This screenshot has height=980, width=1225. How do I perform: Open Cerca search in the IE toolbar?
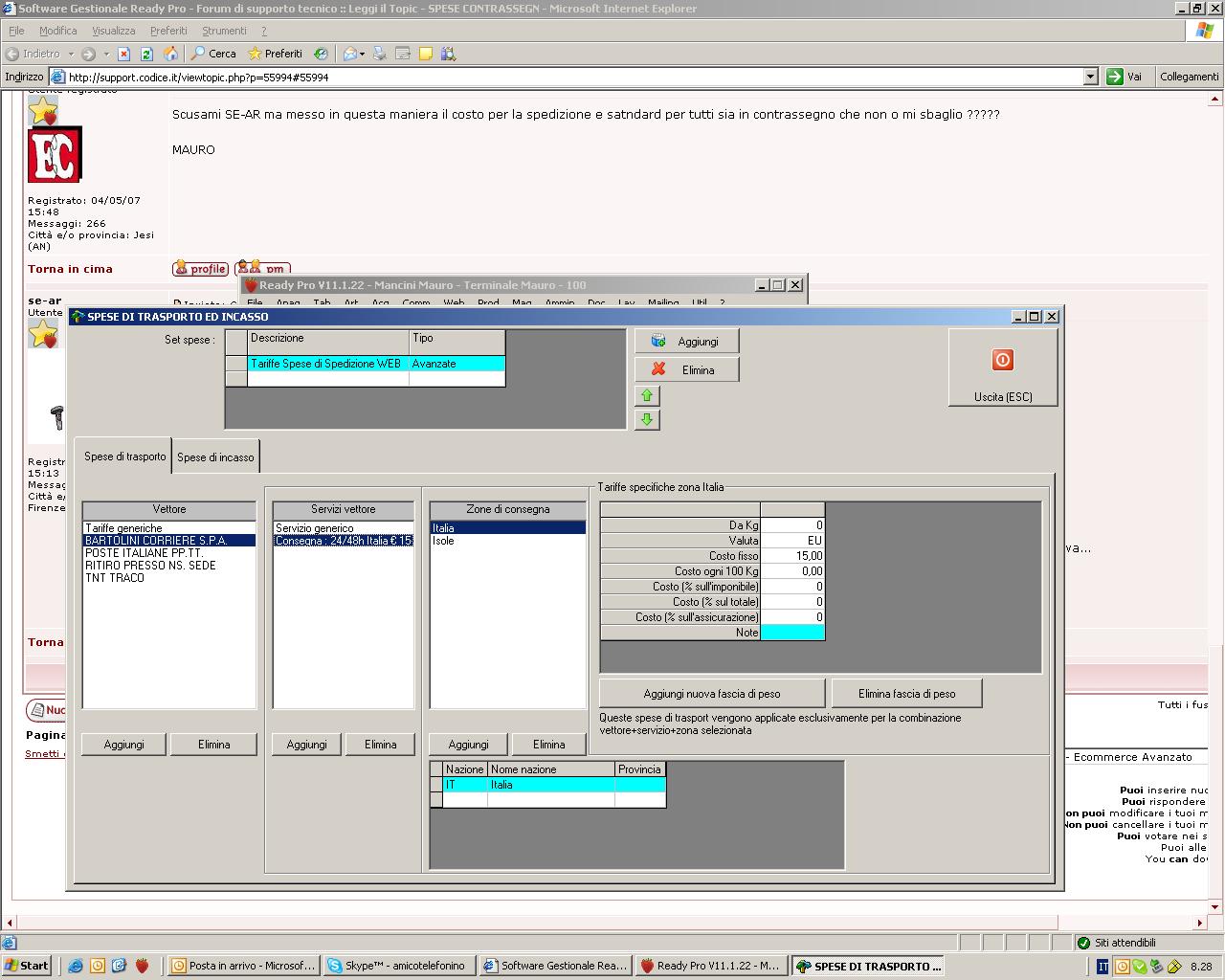click(213, 54)
